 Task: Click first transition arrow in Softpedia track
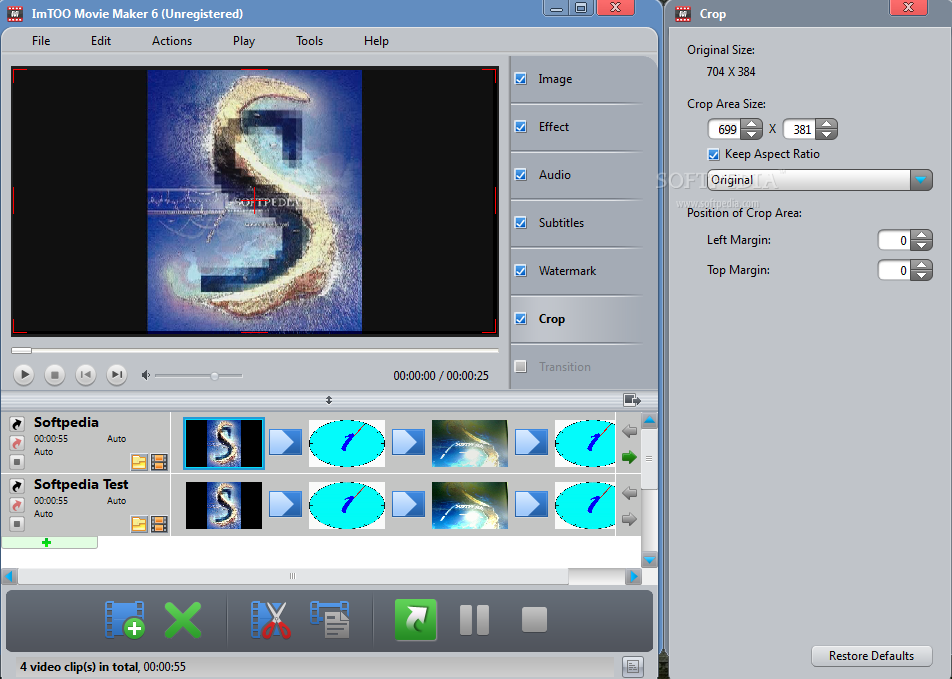pyautogui.click(x=285, y=442)
